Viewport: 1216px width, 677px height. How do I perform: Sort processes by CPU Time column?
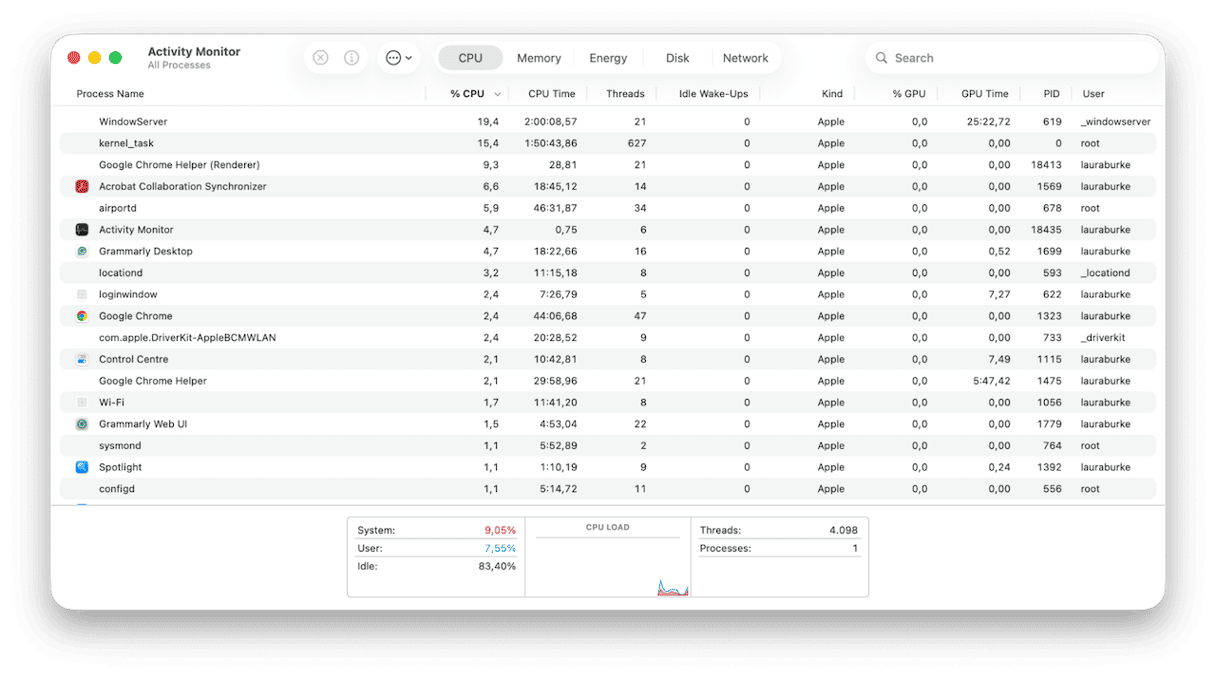click(x=550, y=93)
